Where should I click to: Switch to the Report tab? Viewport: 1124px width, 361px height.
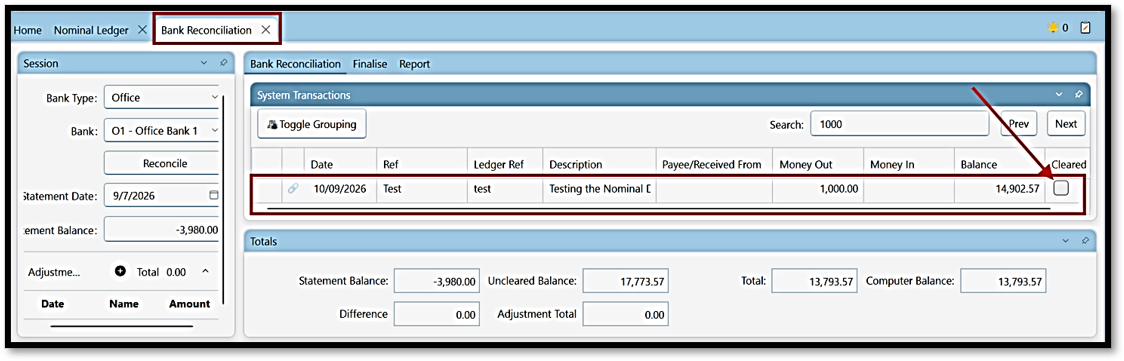[x=414, y=64]
